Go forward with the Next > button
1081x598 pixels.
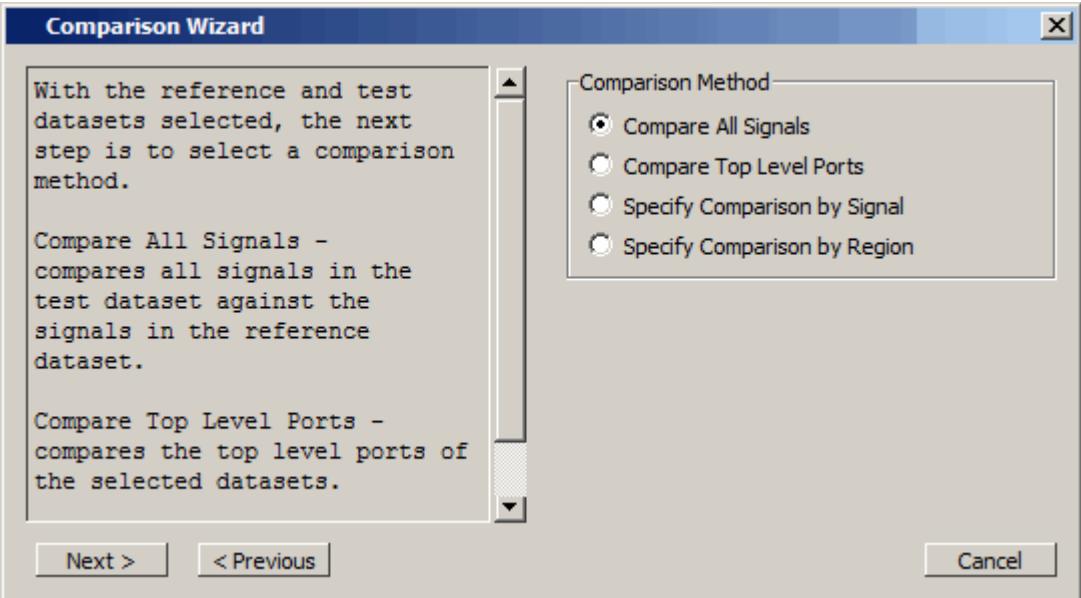tap(101, 560)
